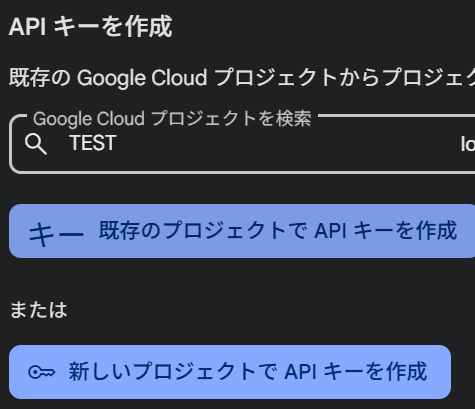
Task: Focus the Google Cloud project search field
Action: click(x=242, y=144)
